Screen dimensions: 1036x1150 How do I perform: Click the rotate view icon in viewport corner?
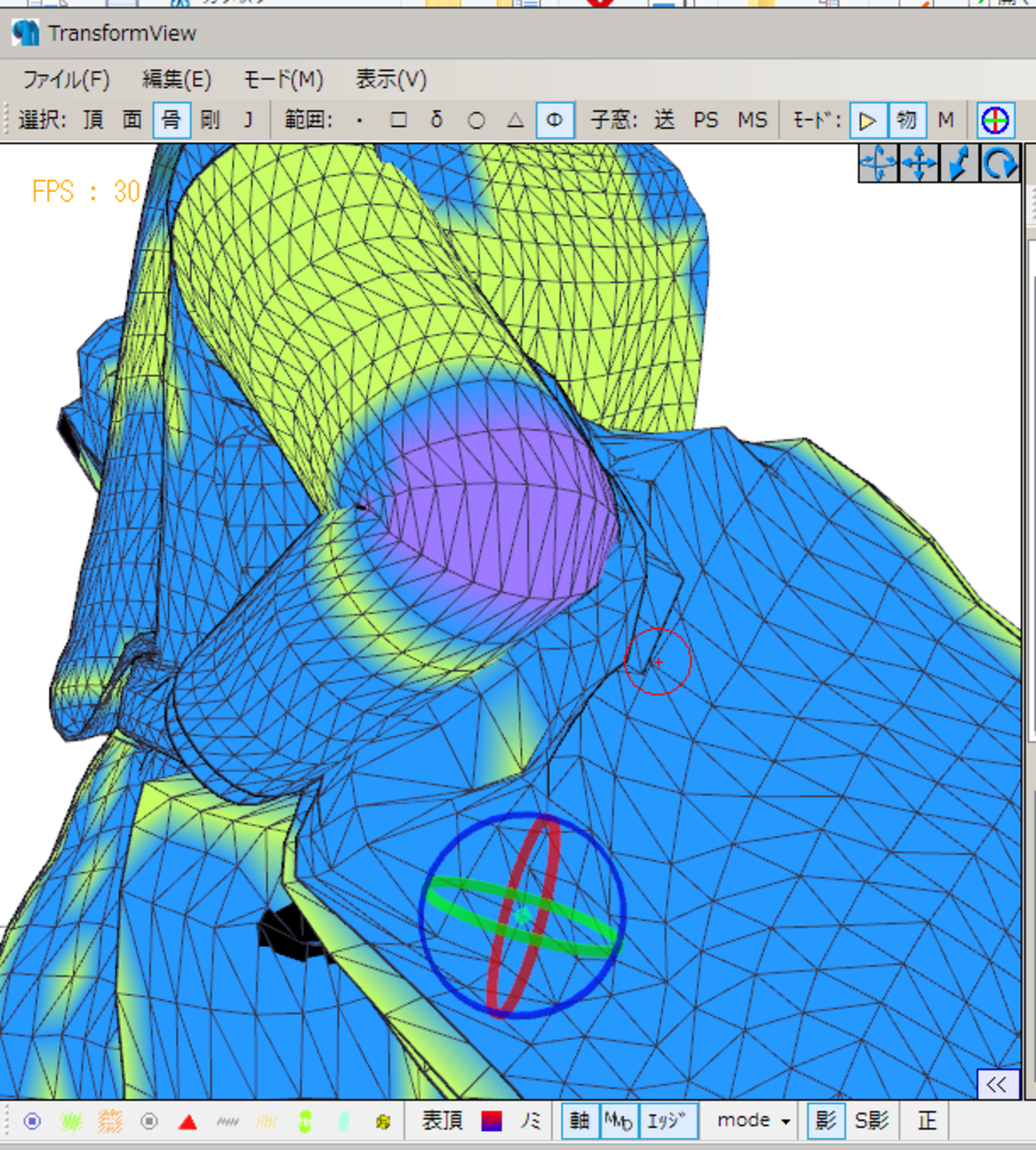[999, 164]
